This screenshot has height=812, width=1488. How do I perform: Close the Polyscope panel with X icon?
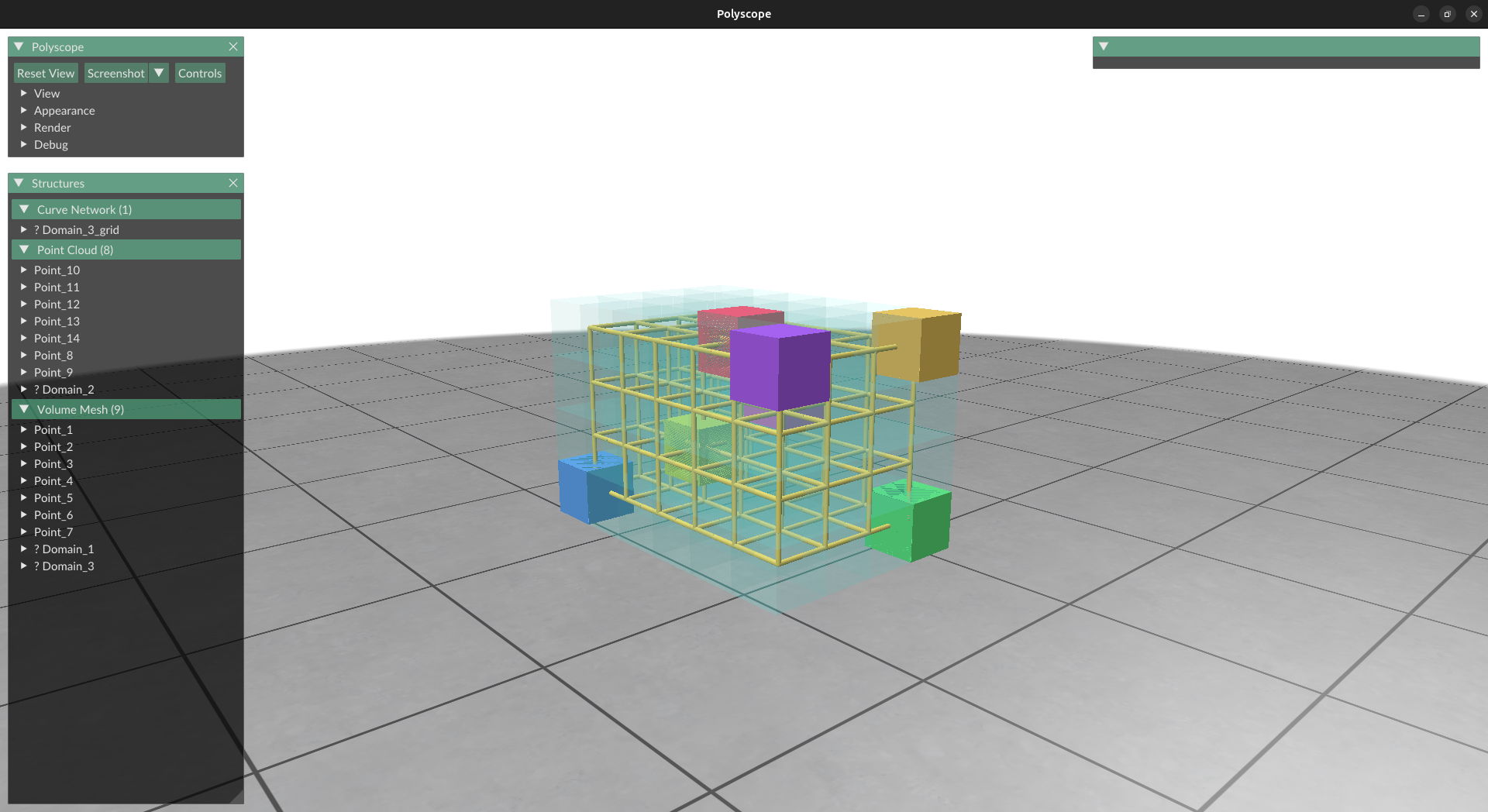(233, 46)
